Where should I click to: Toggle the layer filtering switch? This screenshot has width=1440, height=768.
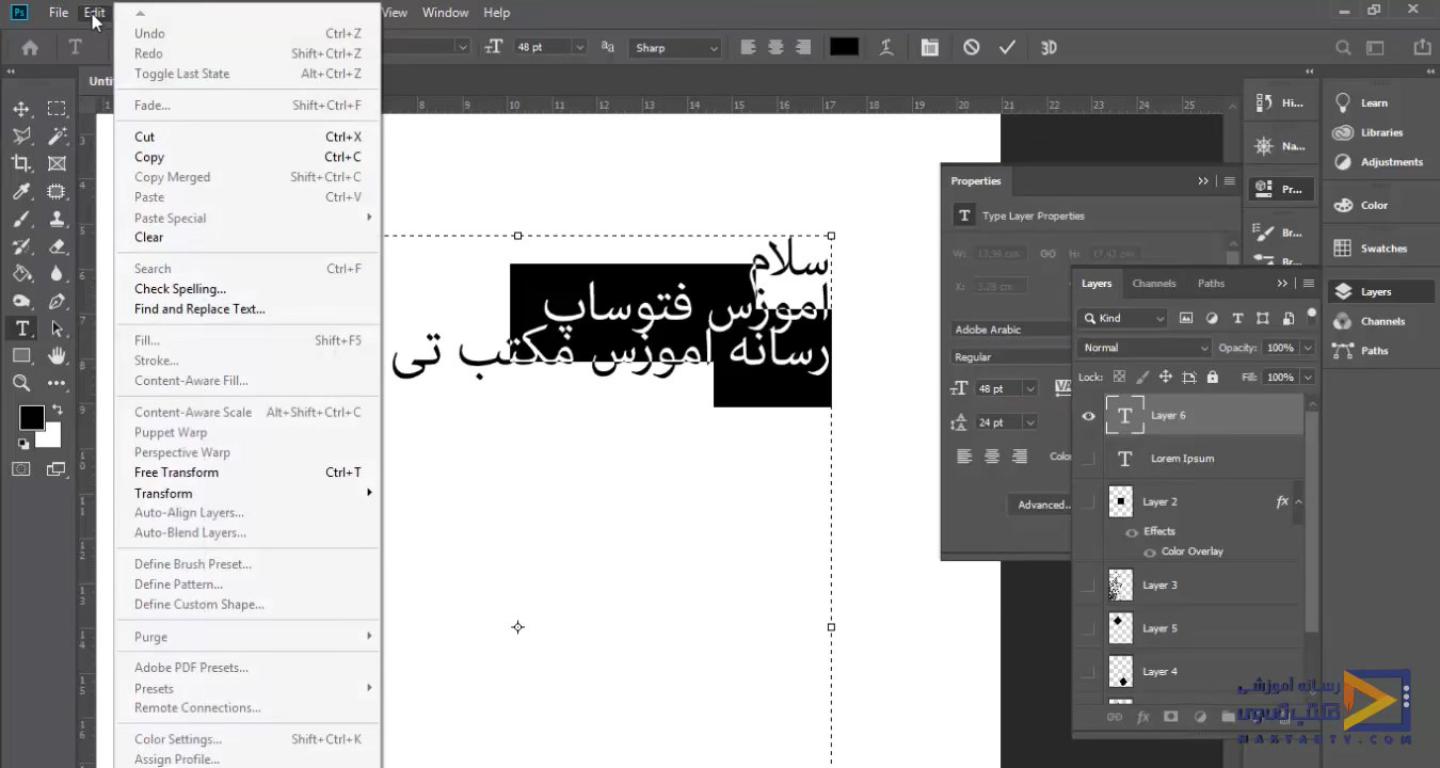click(x=1312, y=317)
